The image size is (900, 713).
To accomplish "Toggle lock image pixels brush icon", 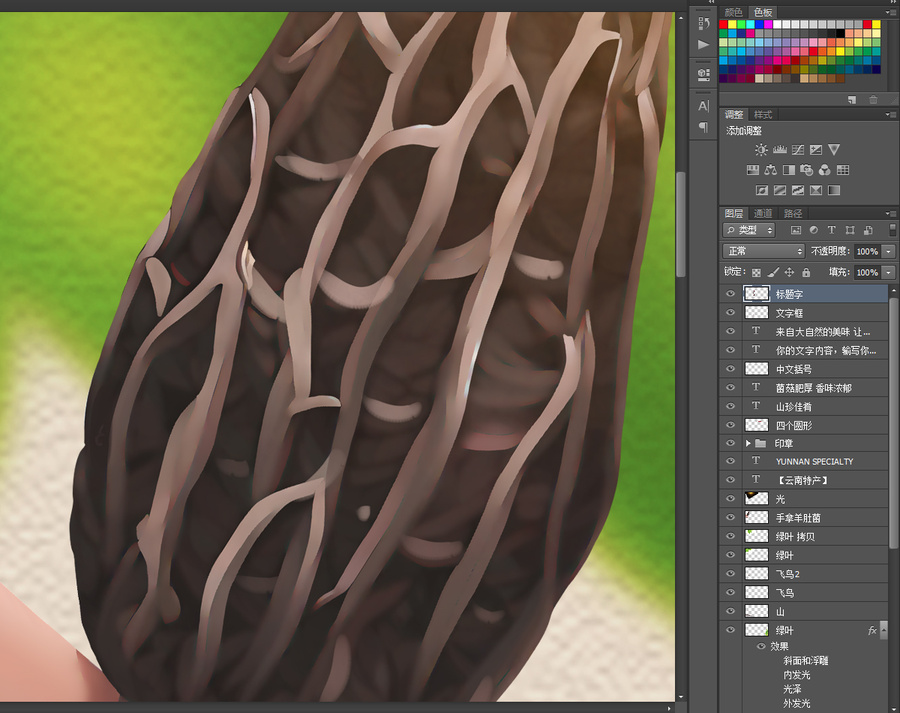I will click(x=773, y=273).
